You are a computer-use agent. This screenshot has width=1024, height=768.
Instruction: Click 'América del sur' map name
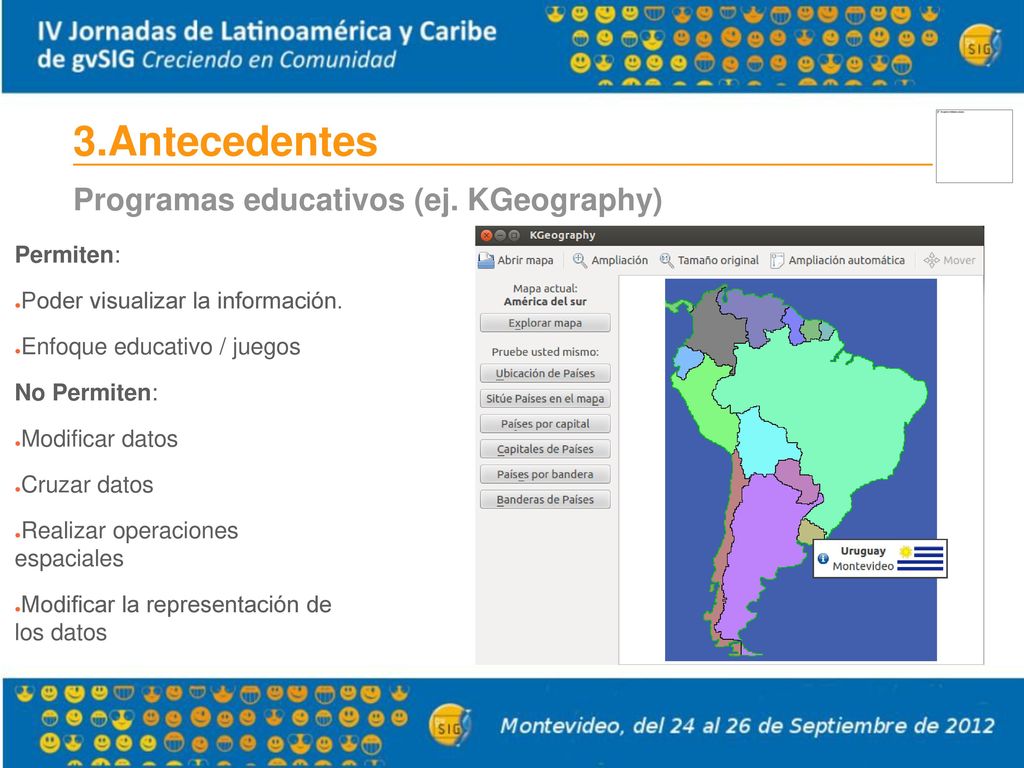tap(545, 302)
